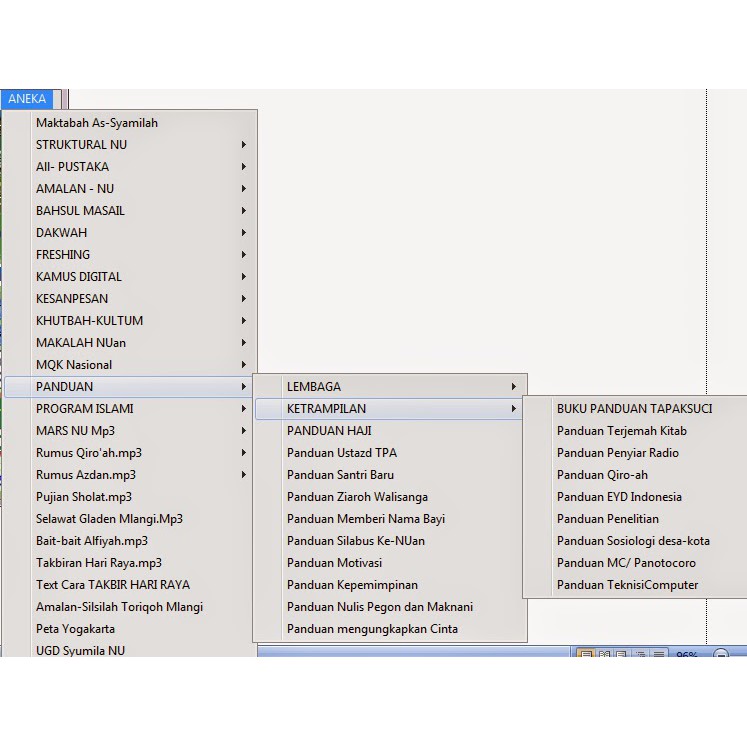The height and width of the screenshot is (747, 747).
Task: Open the ANEKA menu tab
Action: point(27,99)
